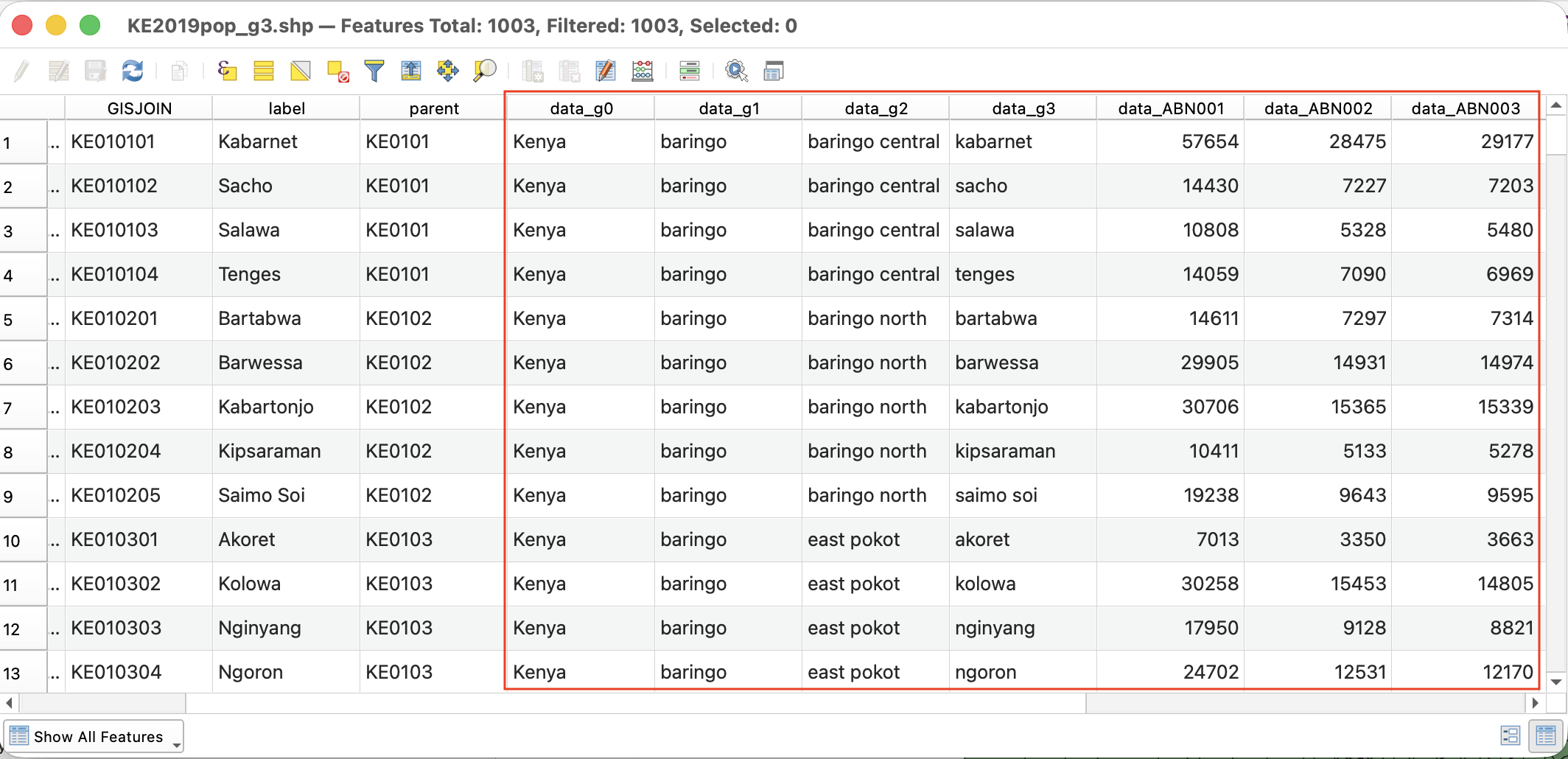The height and width of the screenshot is (759, 1568).
Task: Select row 10 via its row number
Action: [x=24, y=540]
